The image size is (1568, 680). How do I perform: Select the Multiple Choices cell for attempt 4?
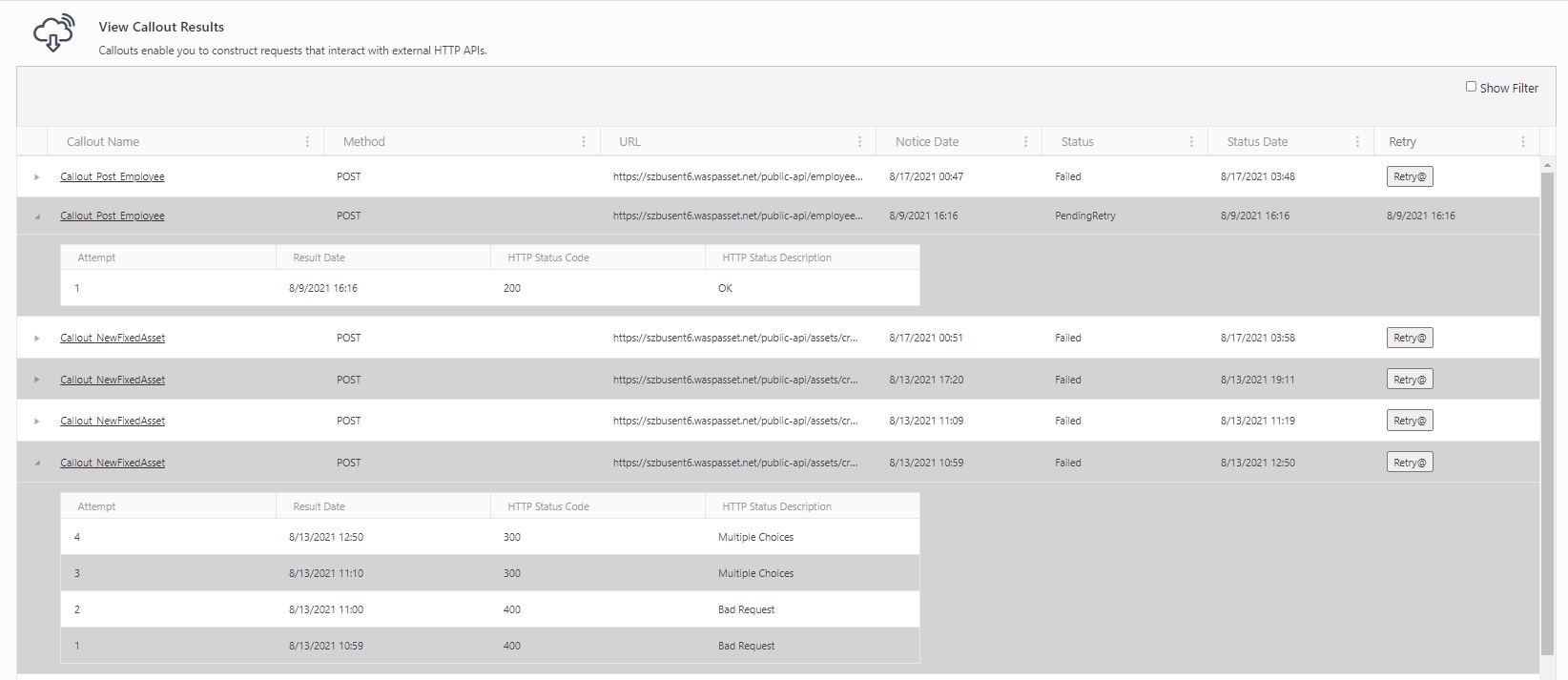(x=755, y=537)
